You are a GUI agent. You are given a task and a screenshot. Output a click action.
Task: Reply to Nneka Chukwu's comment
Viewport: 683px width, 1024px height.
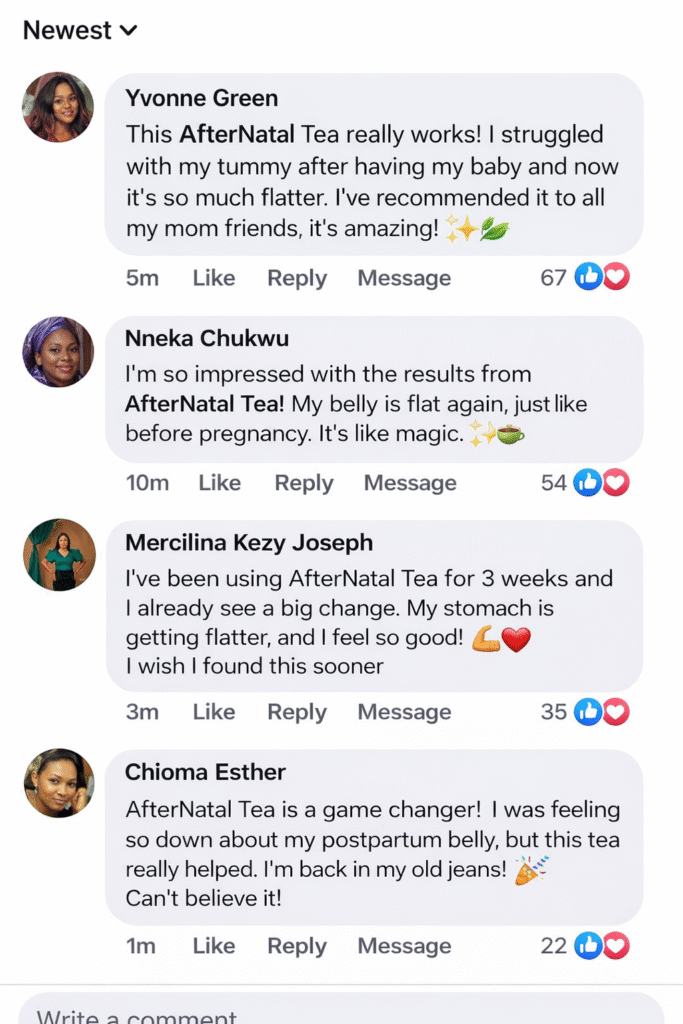304,483
